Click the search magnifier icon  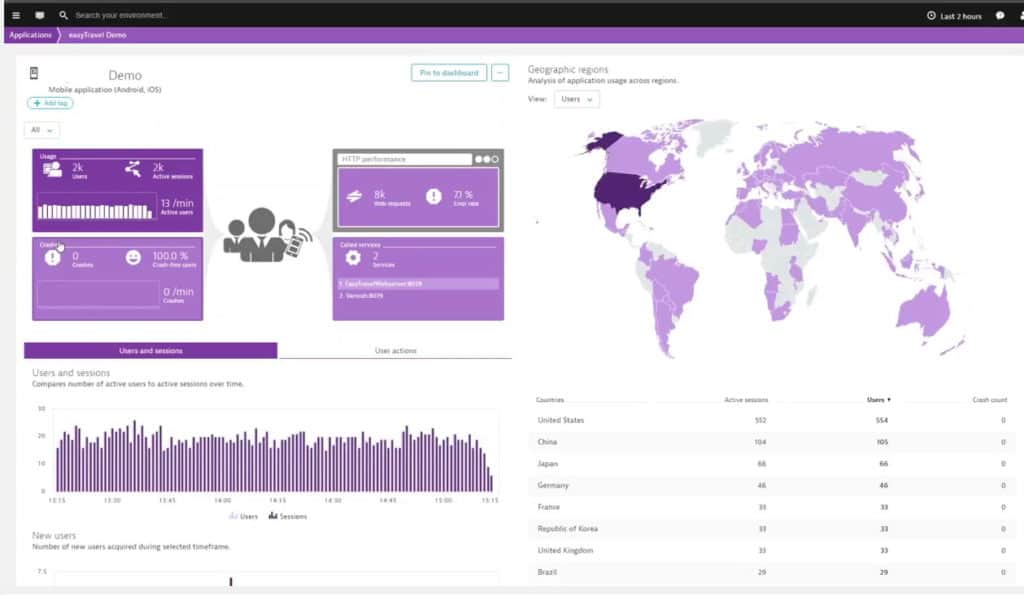pos(63,15)
